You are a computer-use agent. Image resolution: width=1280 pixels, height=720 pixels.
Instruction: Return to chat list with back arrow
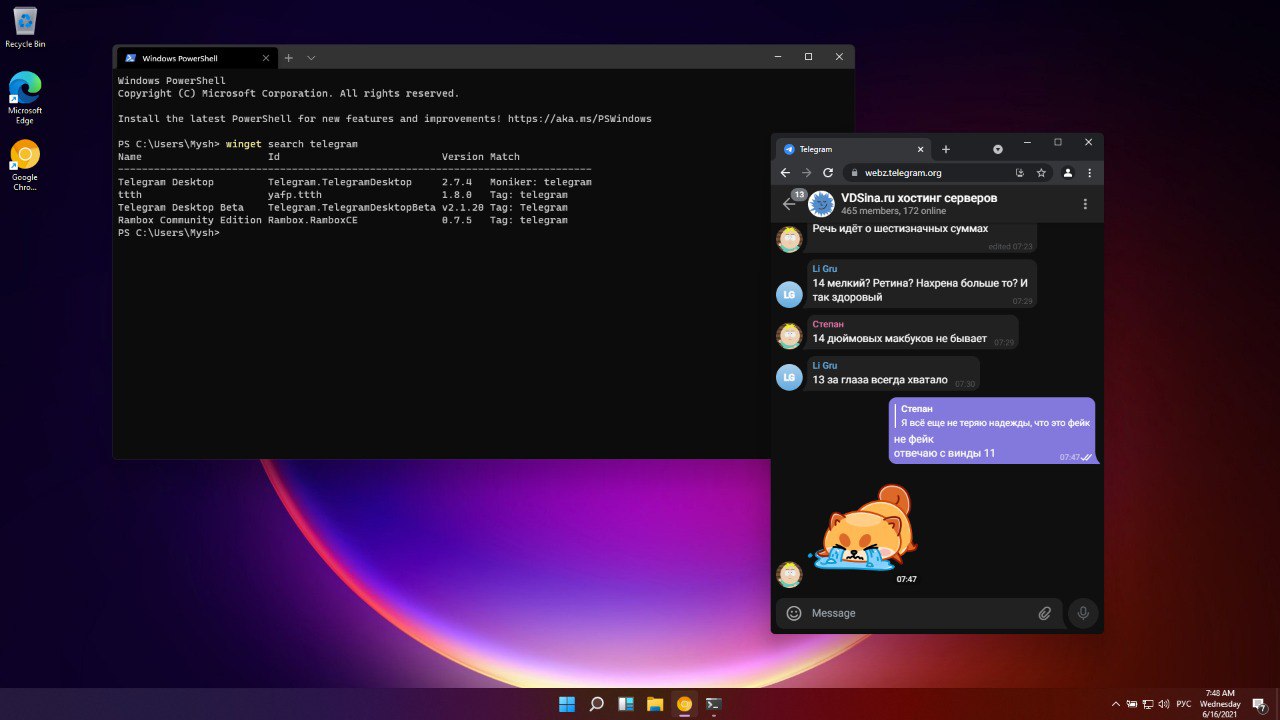click(789, 204)
